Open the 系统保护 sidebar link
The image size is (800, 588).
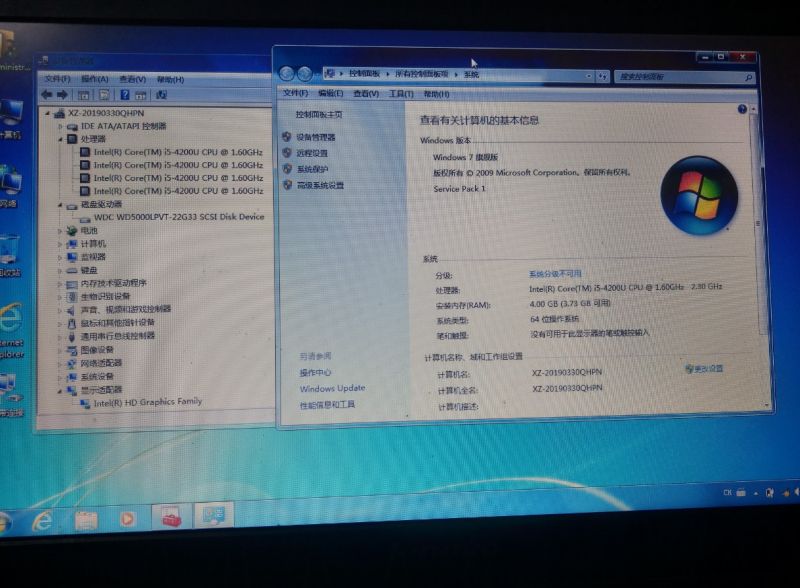pyautogui.click(x=312, y=169)
